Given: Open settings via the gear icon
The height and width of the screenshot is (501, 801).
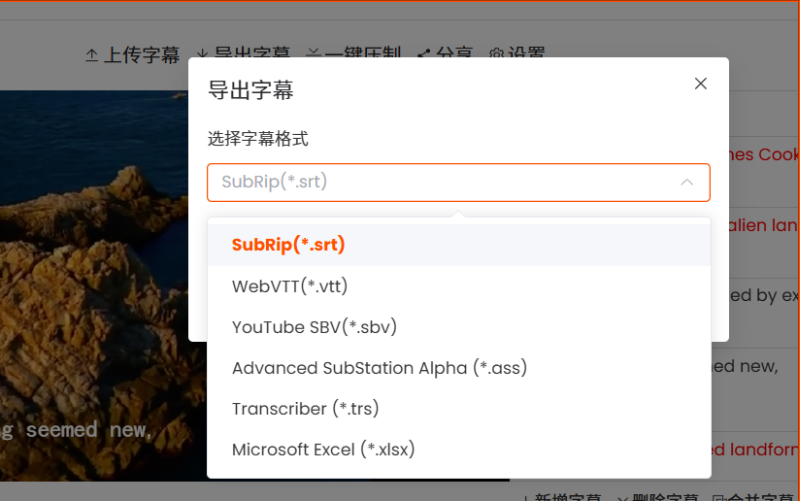Looking at the screenshot, I should coord(496,54).
